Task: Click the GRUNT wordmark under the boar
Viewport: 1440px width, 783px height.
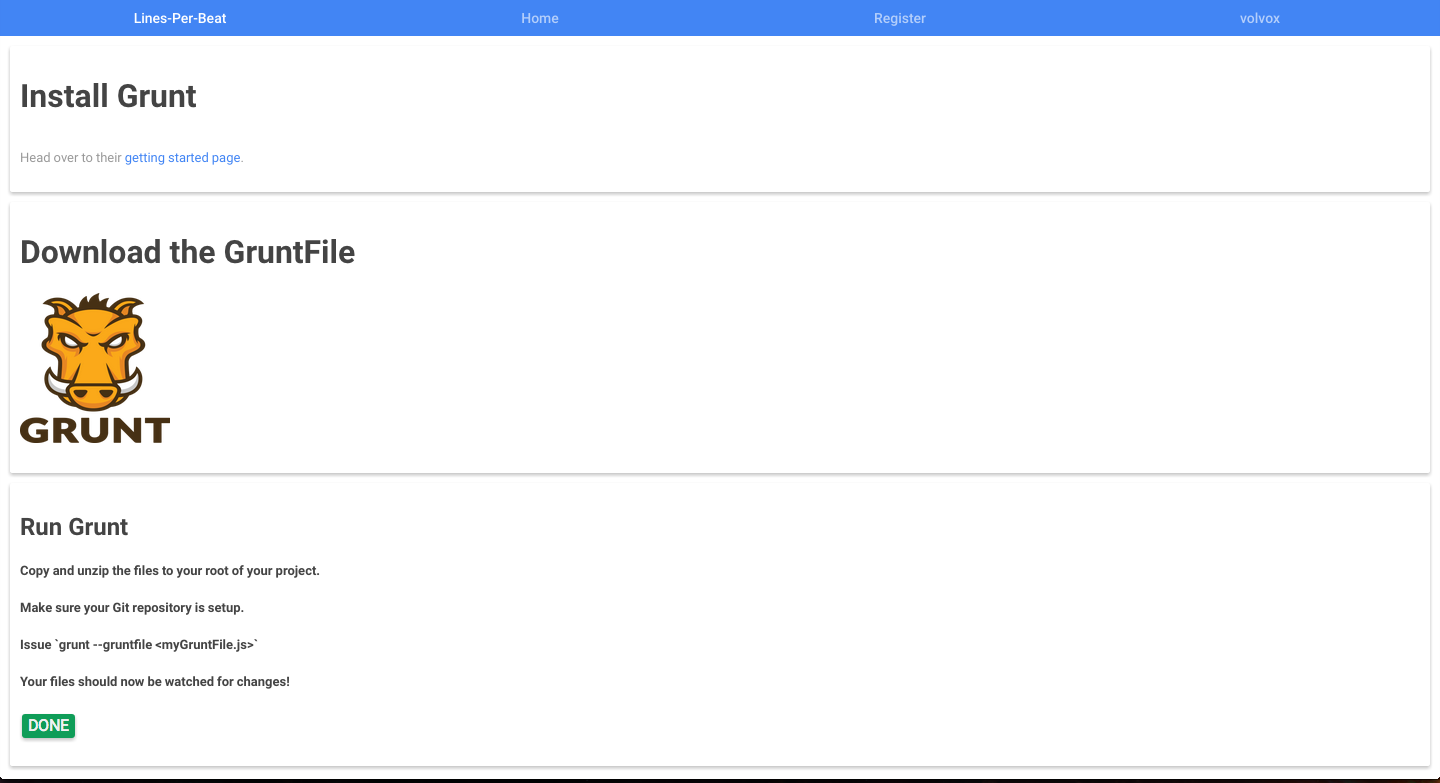Action: pos(95,430)
